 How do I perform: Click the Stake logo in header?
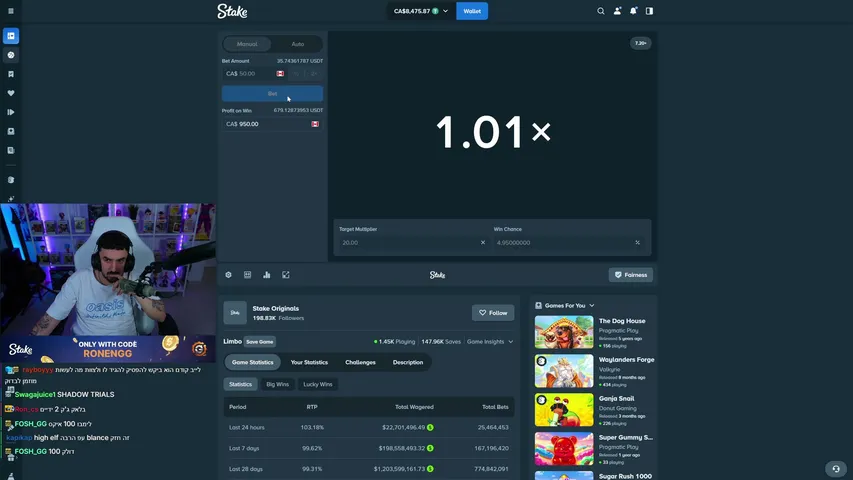click(232, 11)
